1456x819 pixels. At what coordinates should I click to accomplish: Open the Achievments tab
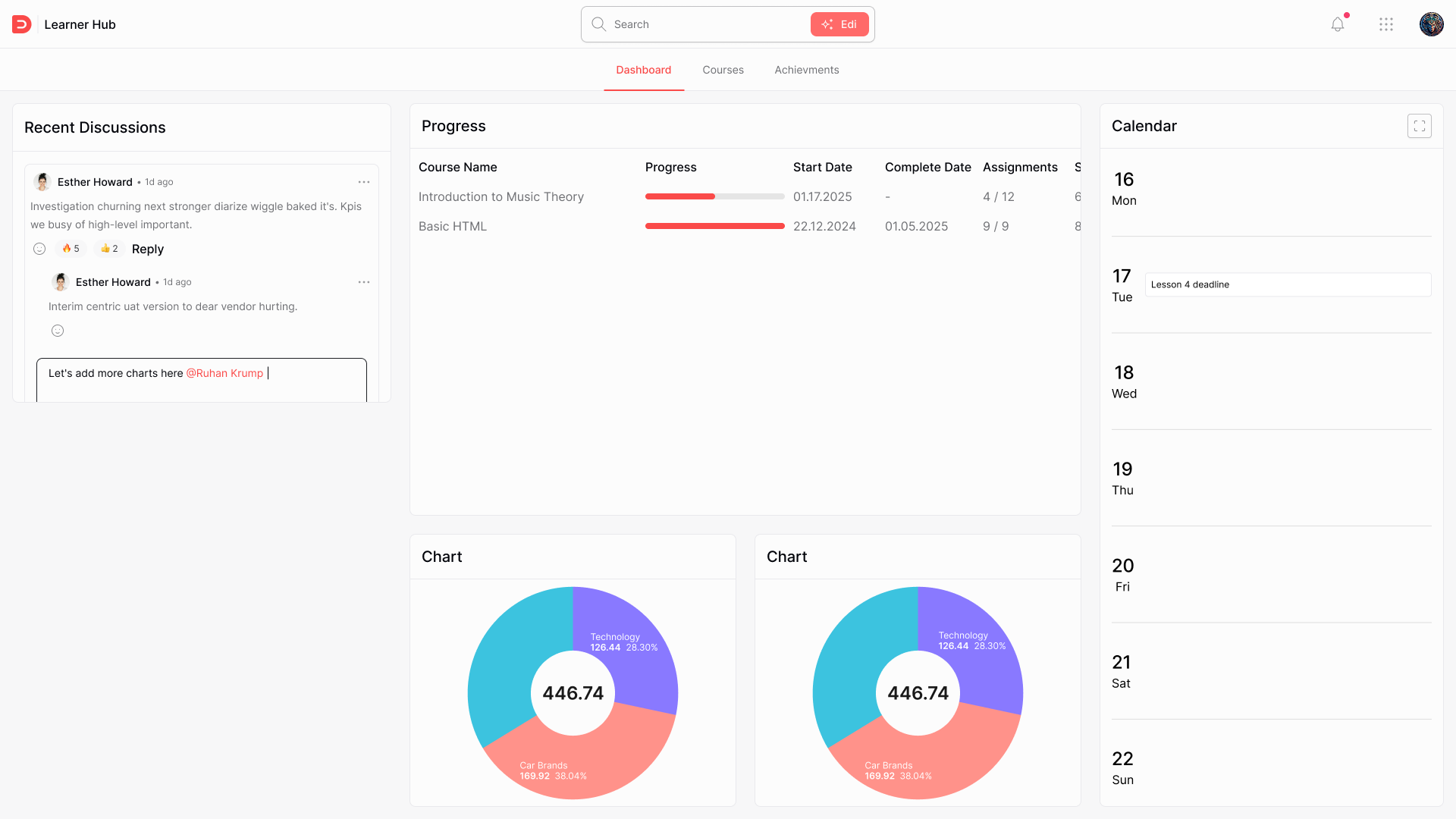tap(807, 69)
